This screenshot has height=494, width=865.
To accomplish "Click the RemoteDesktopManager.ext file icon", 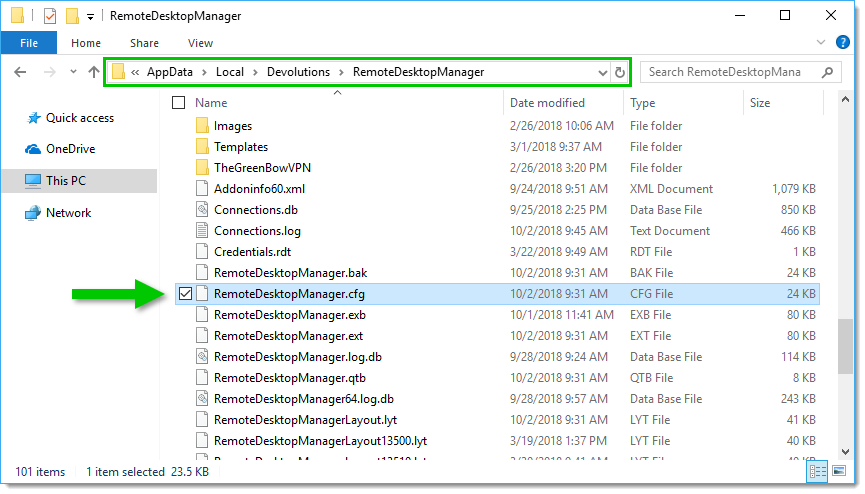I will (x=202, y=336).
